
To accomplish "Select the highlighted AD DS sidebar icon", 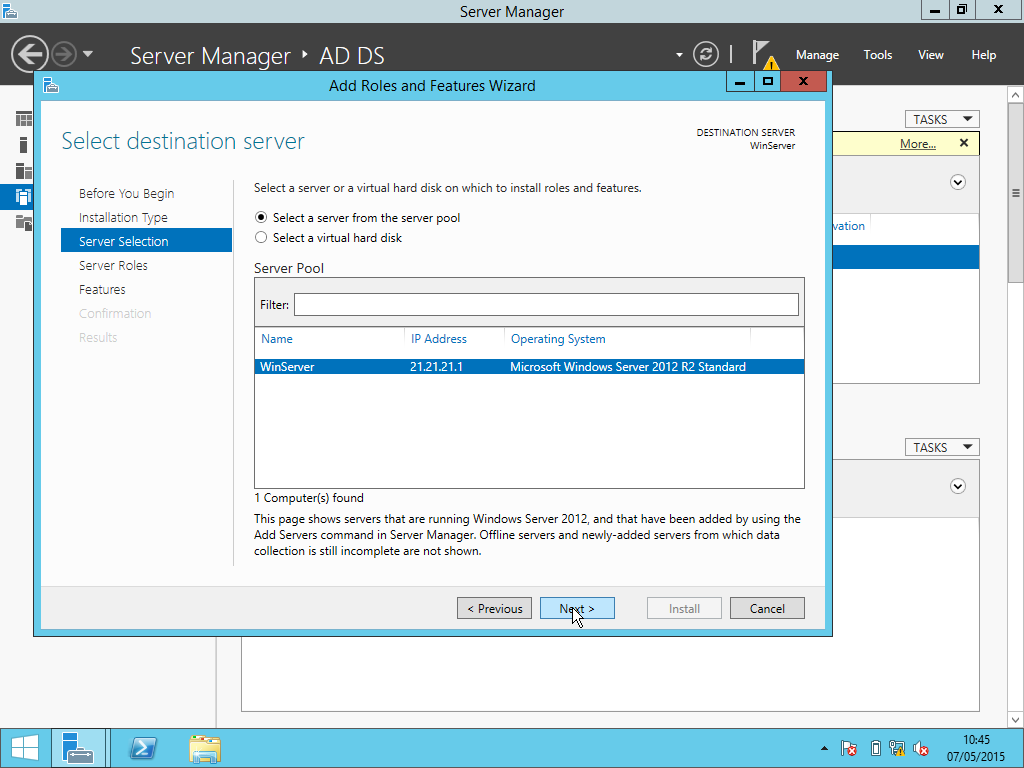I will [x=24, y=197].
